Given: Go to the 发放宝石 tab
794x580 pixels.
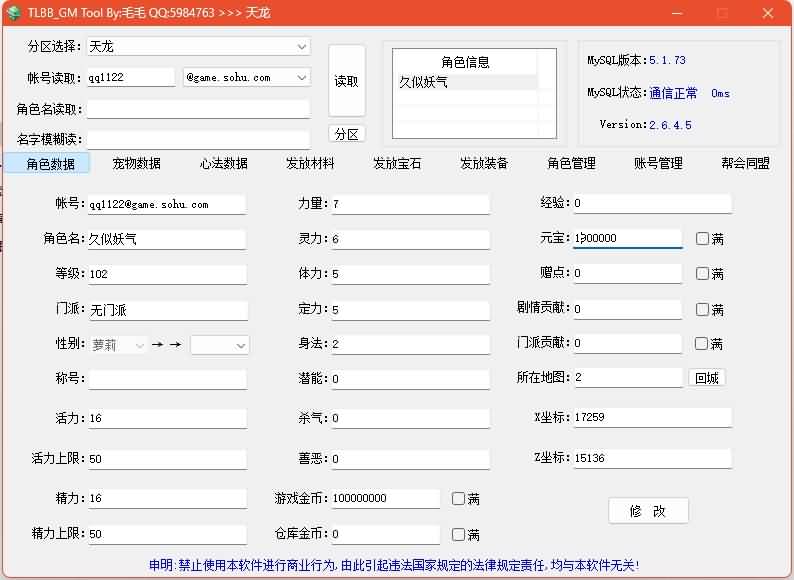Looking at the screenshot, I should pos(398,164).
